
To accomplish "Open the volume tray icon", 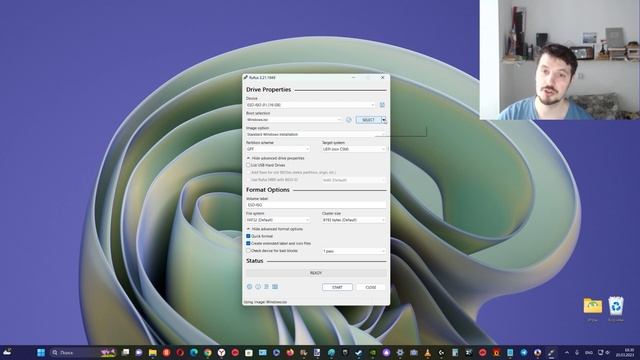I will [608, 353].
